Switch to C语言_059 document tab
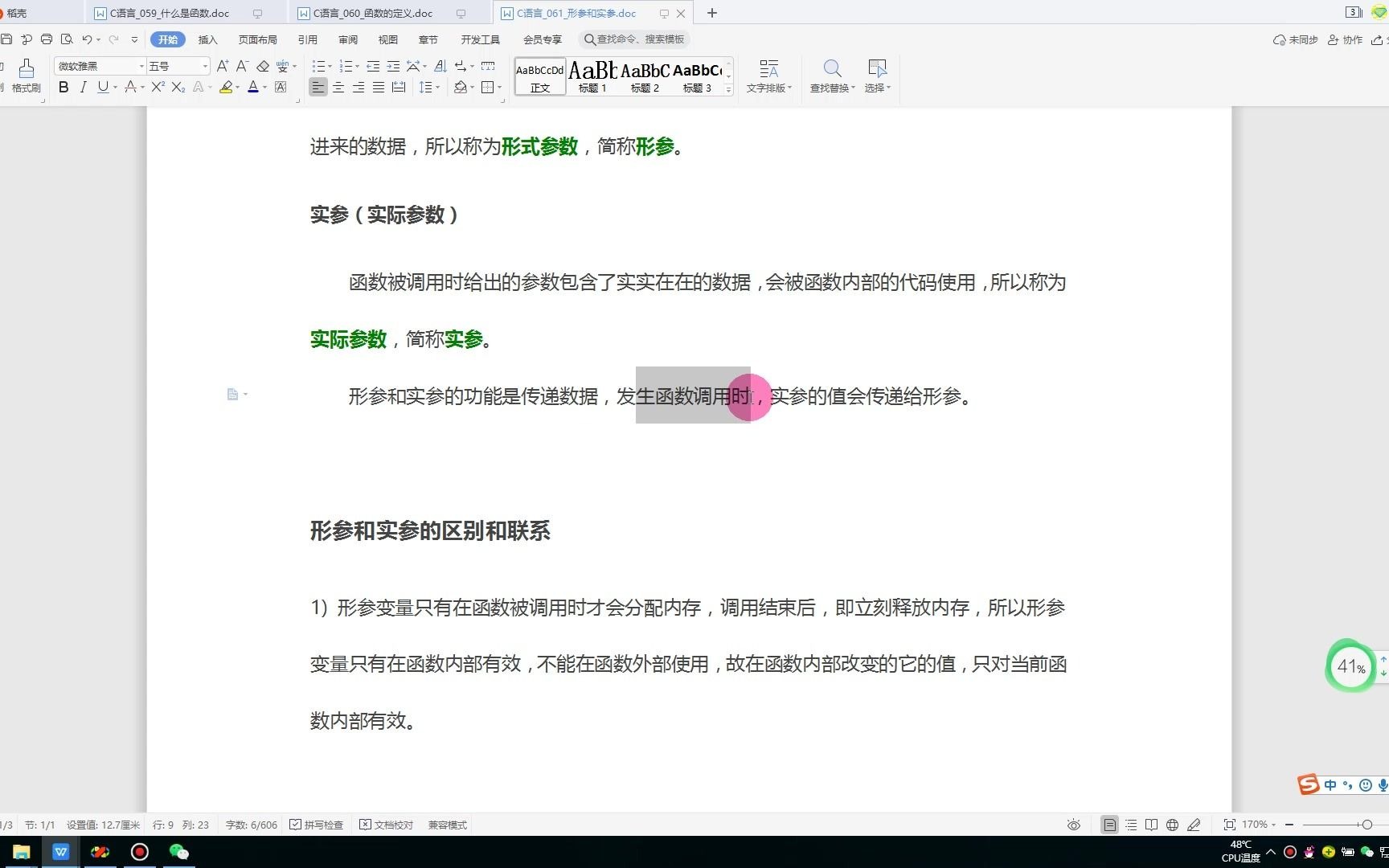This screenshot has height=868, width=1389. click(x=170, y=13)
